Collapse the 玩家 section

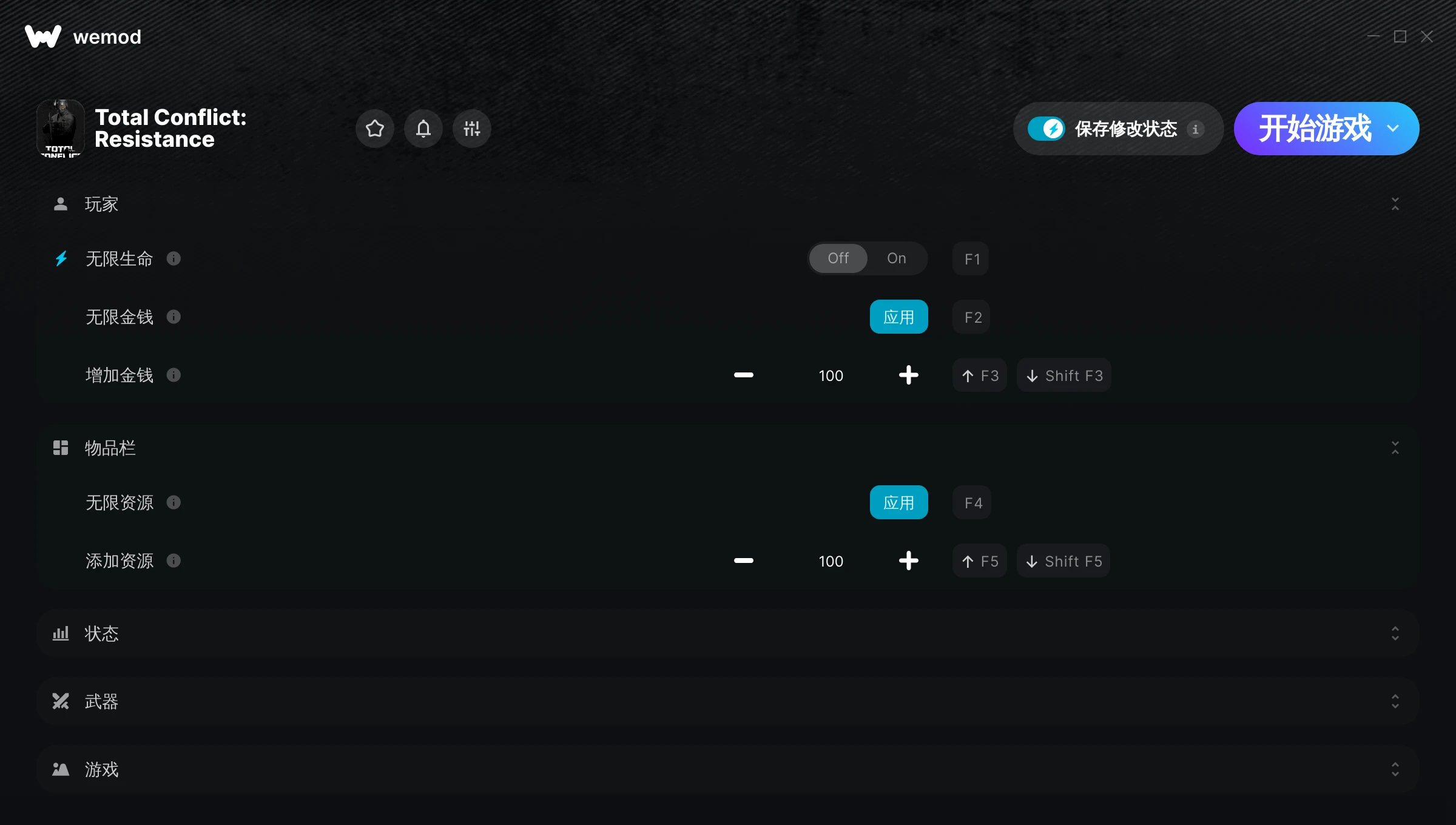click(x=1395, y=204)
